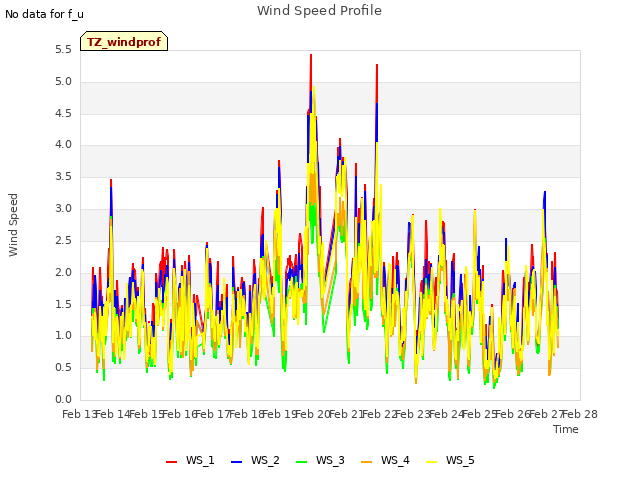The height and width of the screenshot is (480, 640).
Task: Click the Time x-axis label
Action: [x=566, y=429]
